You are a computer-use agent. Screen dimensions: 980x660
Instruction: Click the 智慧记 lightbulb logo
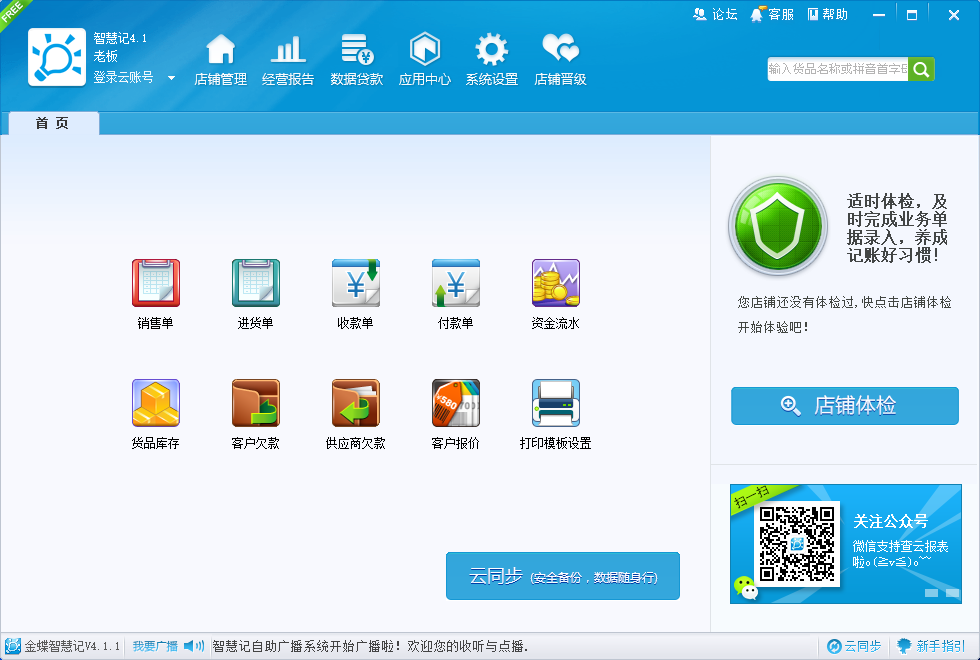(57, 57)
